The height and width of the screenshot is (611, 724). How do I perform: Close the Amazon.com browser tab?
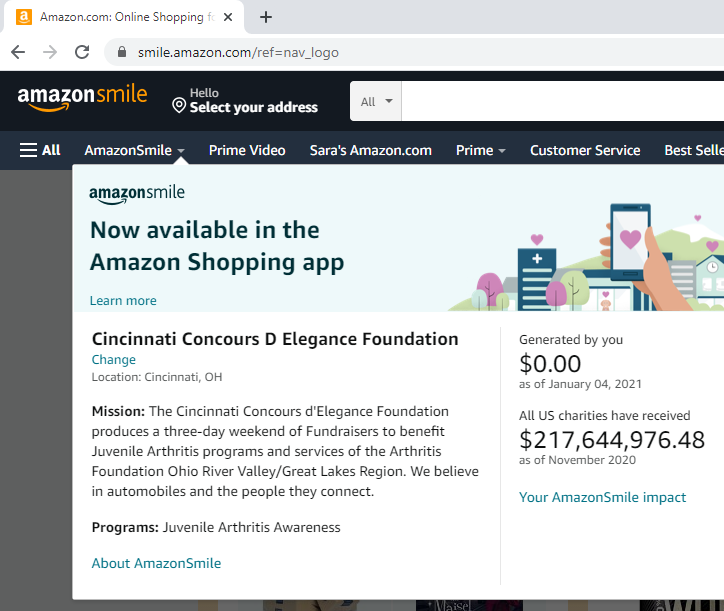(229, 17)
